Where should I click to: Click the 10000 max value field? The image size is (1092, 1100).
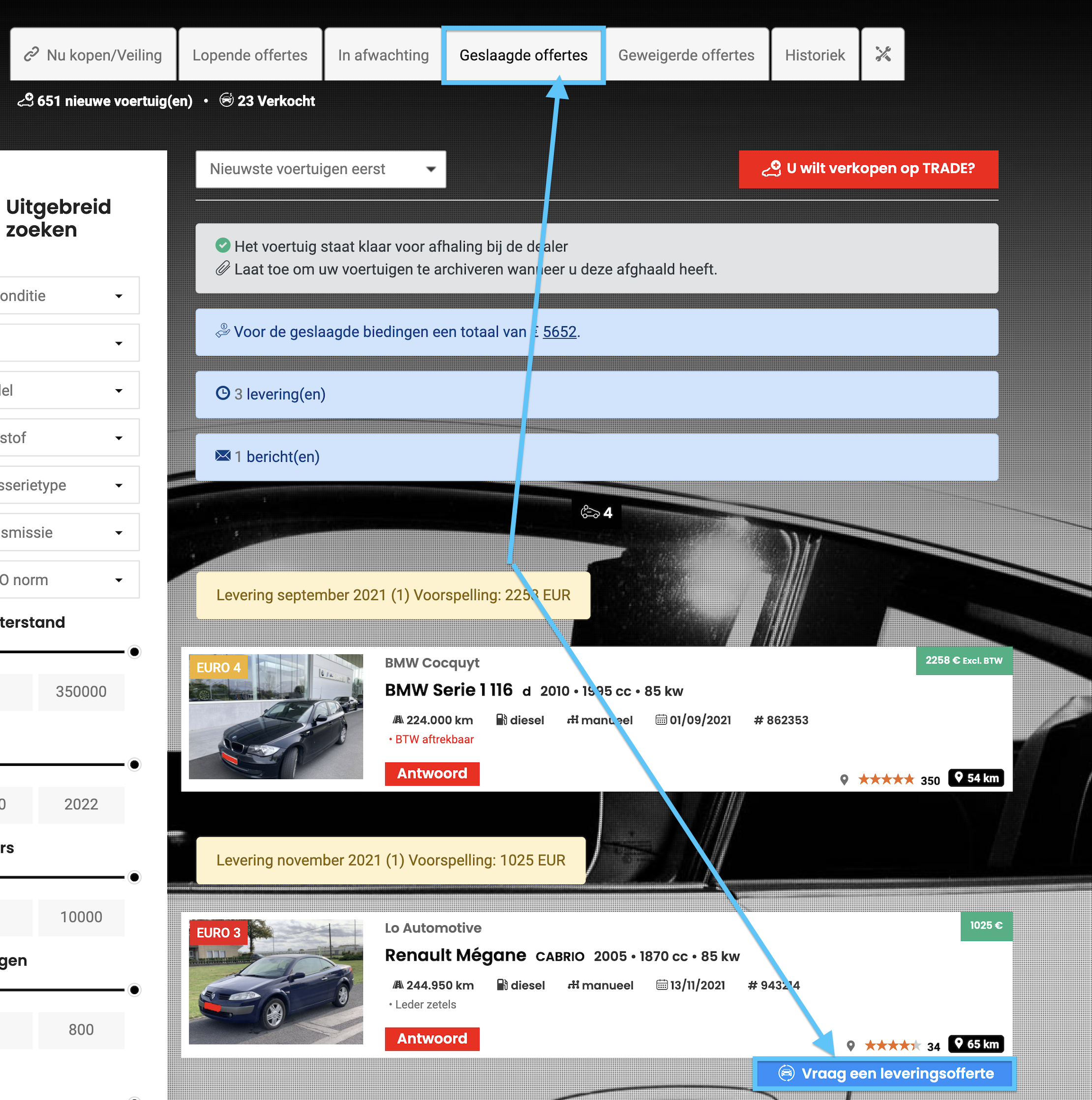[x=82, y=917]
